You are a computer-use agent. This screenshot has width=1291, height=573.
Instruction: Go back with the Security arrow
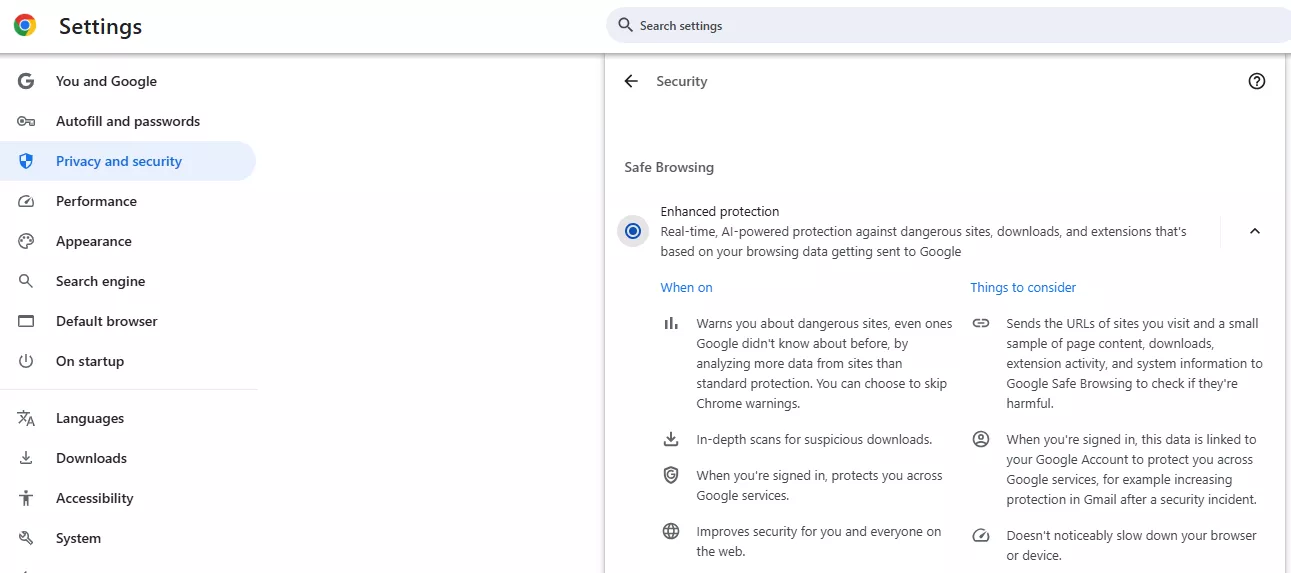[631, 81]
